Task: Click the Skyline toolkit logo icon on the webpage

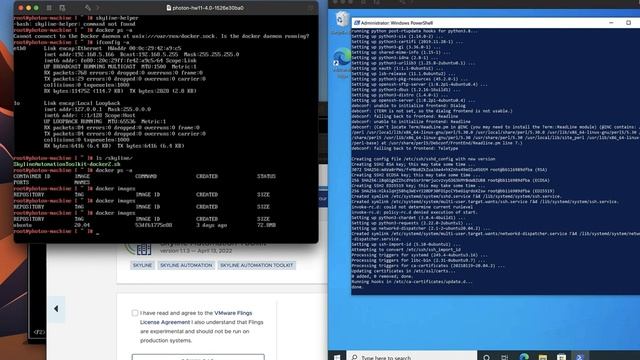Action: [139, 248]
